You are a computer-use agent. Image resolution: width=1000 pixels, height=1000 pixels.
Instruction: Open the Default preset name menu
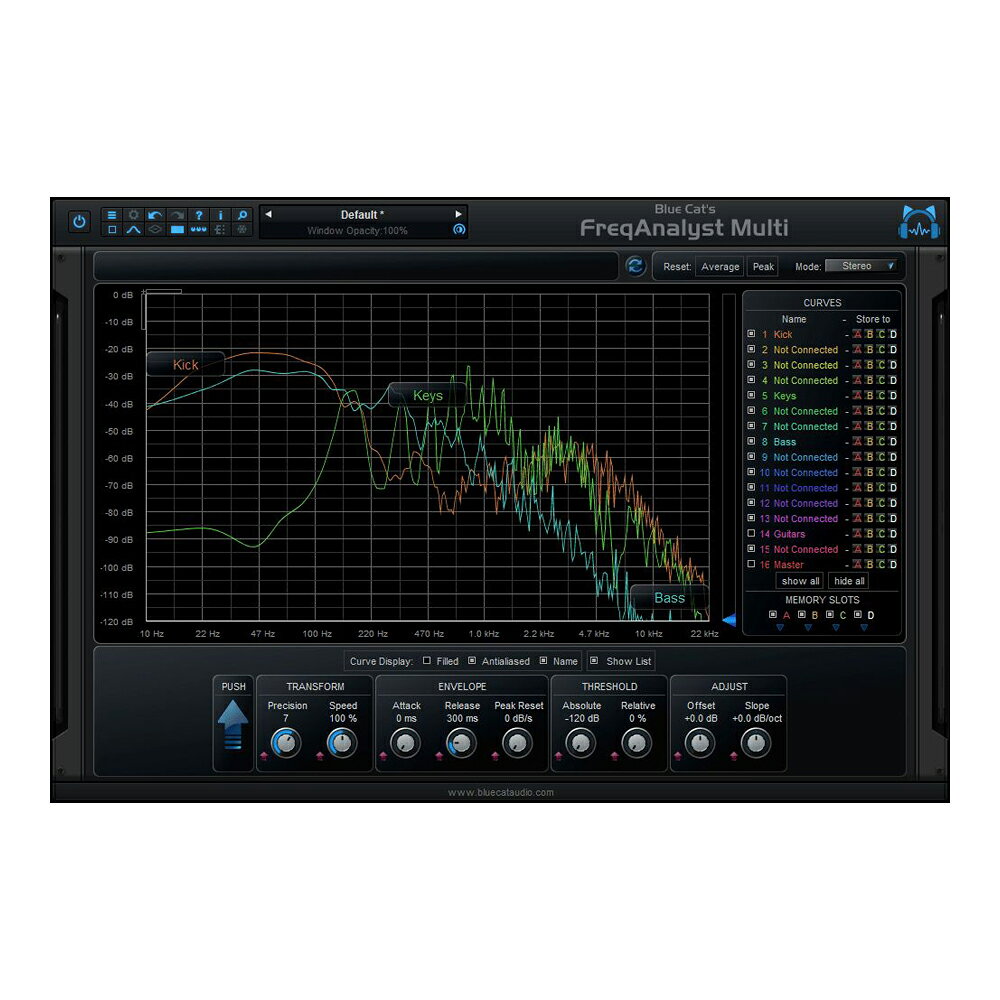coord(362,214)
